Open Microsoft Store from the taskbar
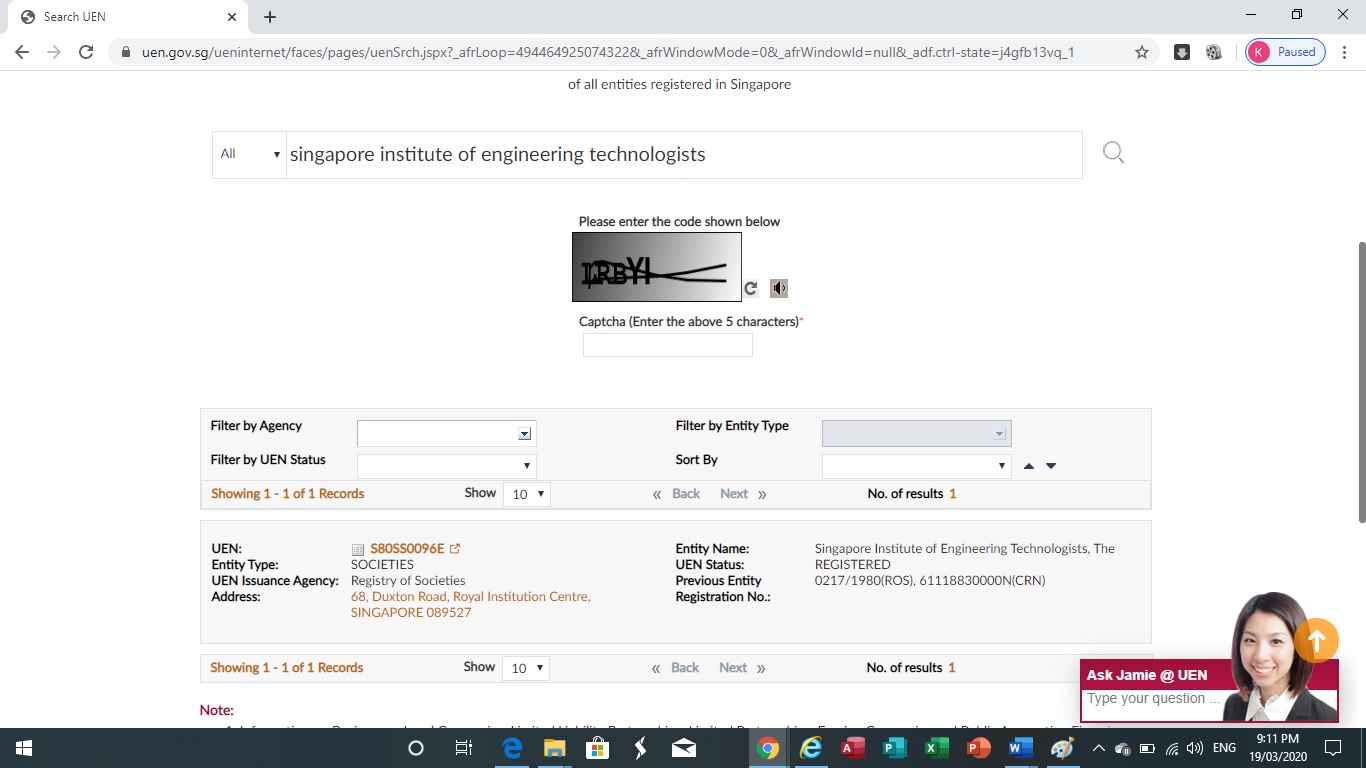Viewport: 1366px width, 768px height. point(597,748)
